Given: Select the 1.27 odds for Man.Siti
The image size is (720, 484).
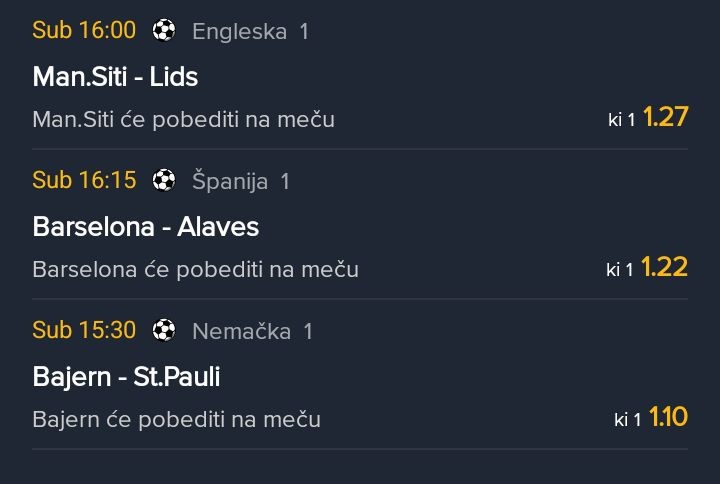Looking at the screenshot, I should click(665, 118).
